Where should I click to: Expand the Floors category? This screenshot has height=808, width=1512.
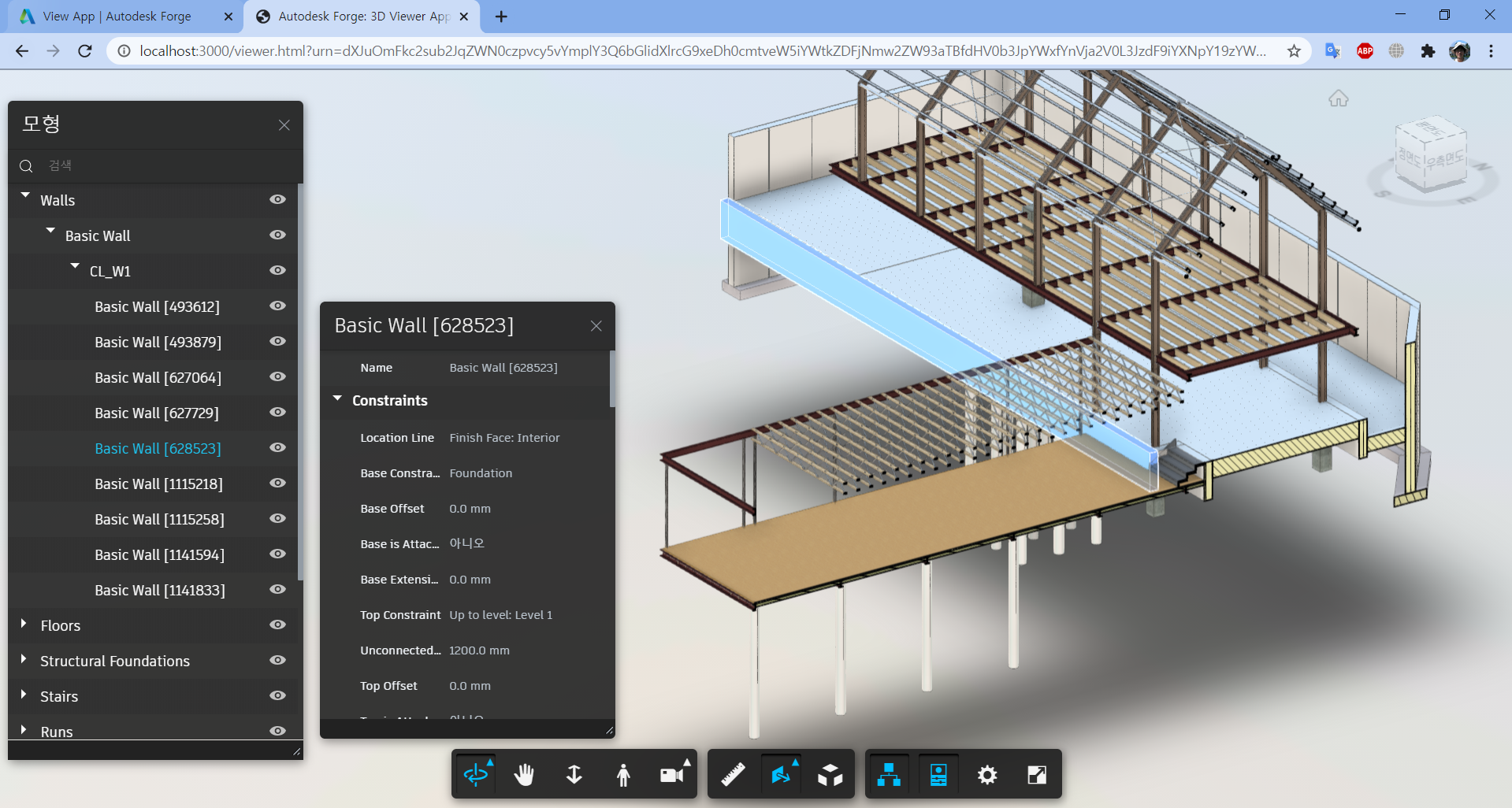pos(23,625)
